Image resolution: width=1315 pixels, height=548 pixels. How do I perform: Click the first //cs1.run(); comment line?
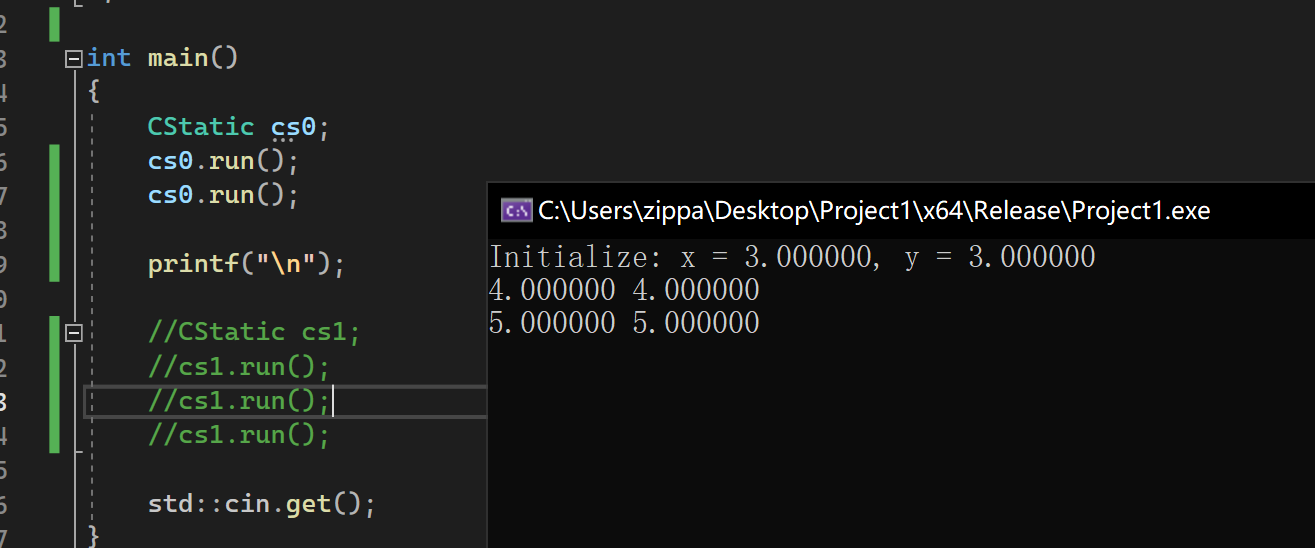[x=239, y=367]
